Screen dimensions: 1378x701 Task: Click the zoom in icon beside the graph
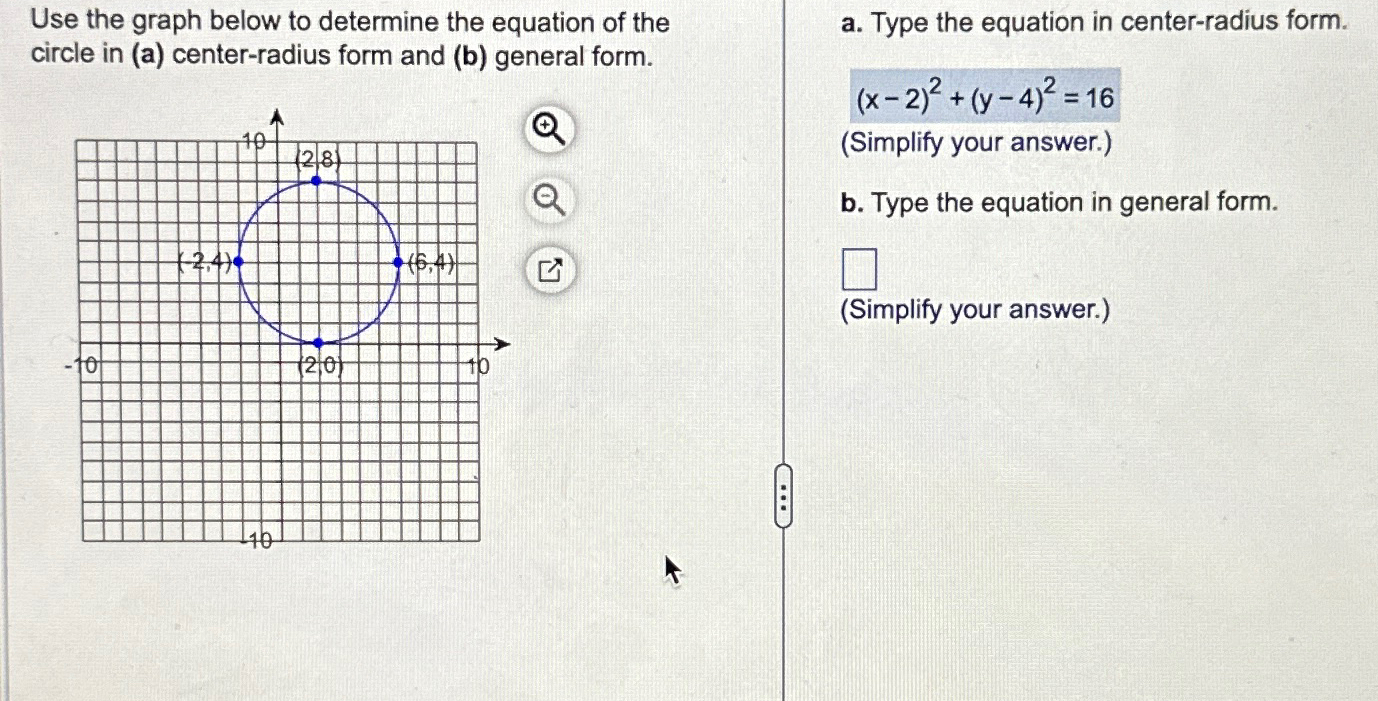point(548,131)
